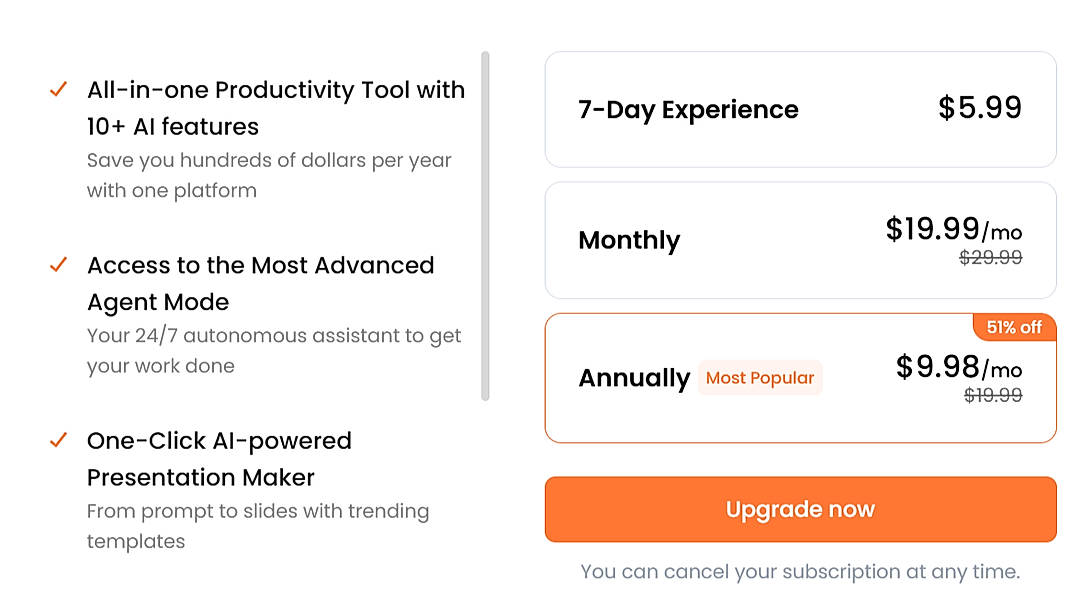The width and height of the screenshot is (1070, 591).
Task: Click the checkmark next to Agent Mode feature
Action: (57, 265)
